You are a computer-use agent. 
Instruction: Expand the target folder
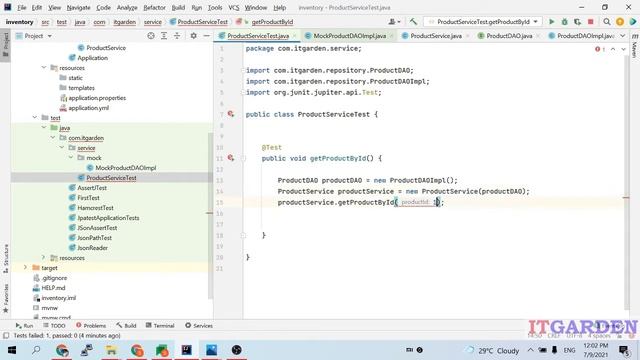coord(25,268)
